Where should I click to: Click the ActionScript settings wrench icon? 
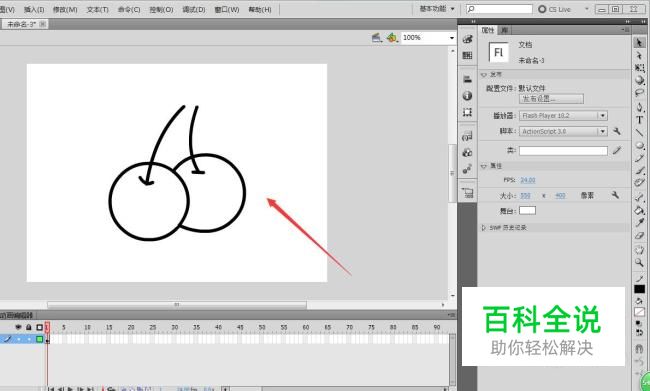pyautogui.click(x=616, y=131)
